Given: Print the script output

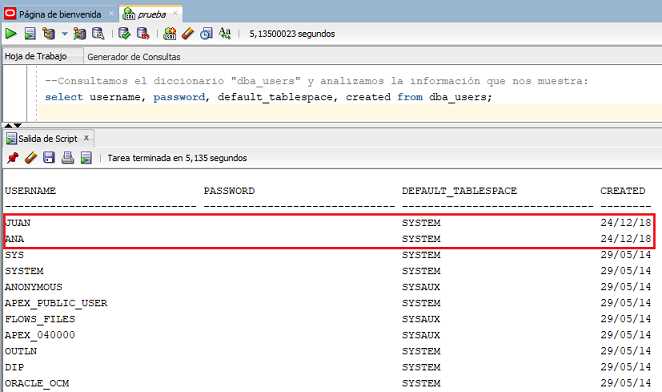Looking at the screenshot, I should (x=68, y=158).
